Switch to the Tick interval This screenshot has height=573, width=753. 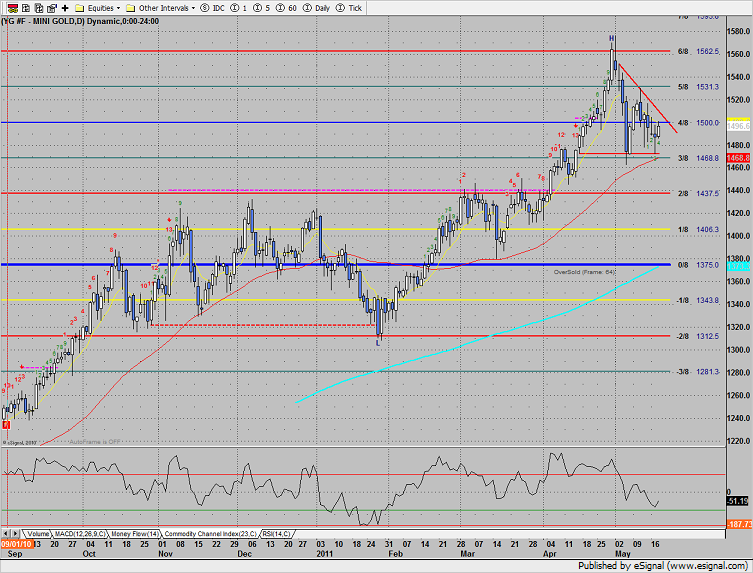pyautogui.click(x=349, y=8)
